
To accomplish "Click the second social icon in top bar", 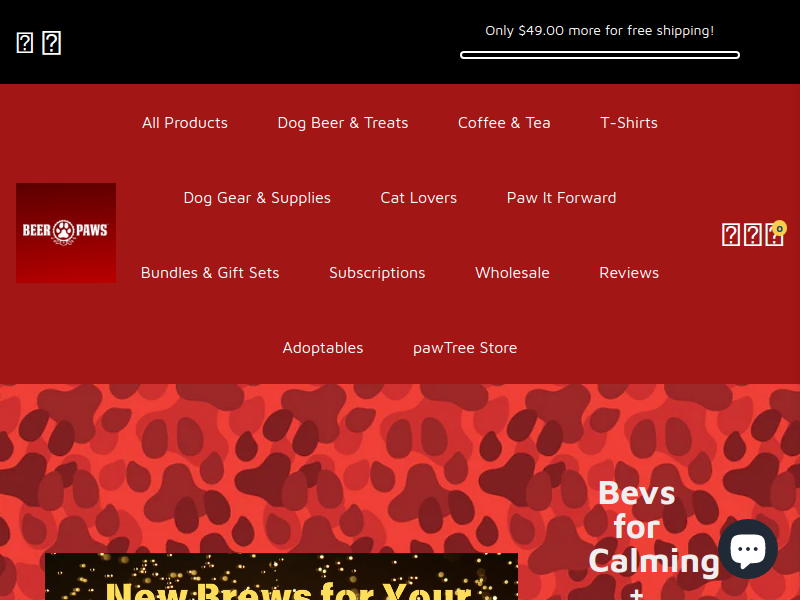I will point(52,43).
